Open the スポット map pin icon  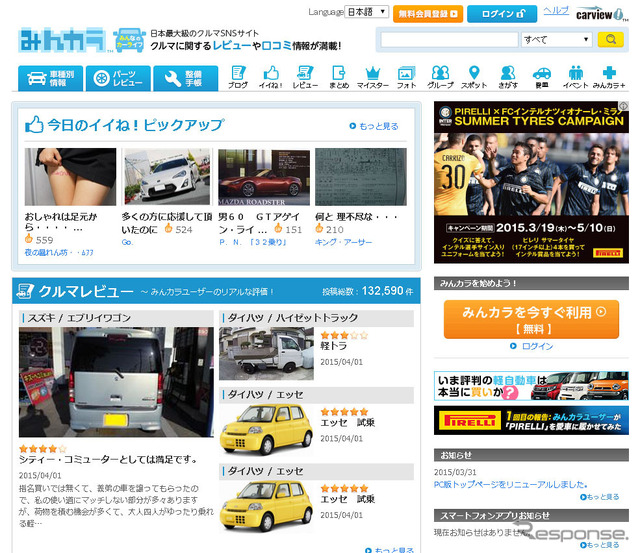tap(474, 77)
